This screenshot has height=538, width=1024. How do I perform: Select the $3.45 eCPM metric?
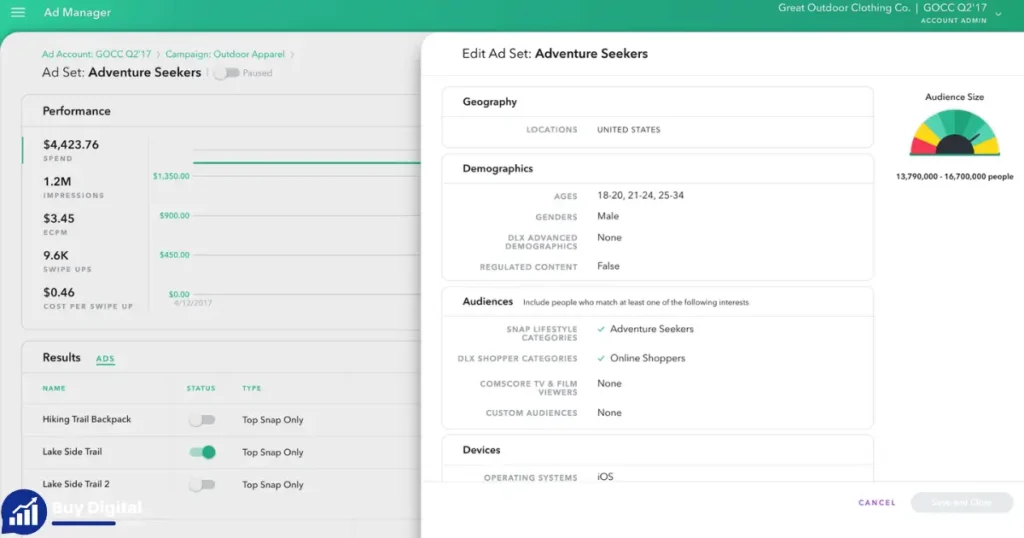(x=59, y=223)
